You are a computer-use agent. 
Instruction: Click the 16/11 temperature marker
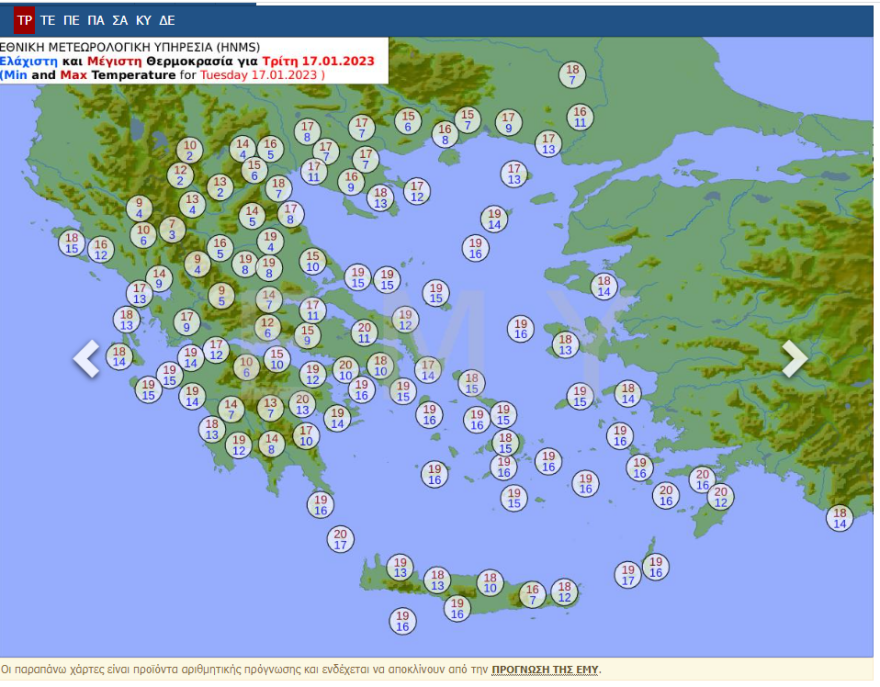(579, 117)
